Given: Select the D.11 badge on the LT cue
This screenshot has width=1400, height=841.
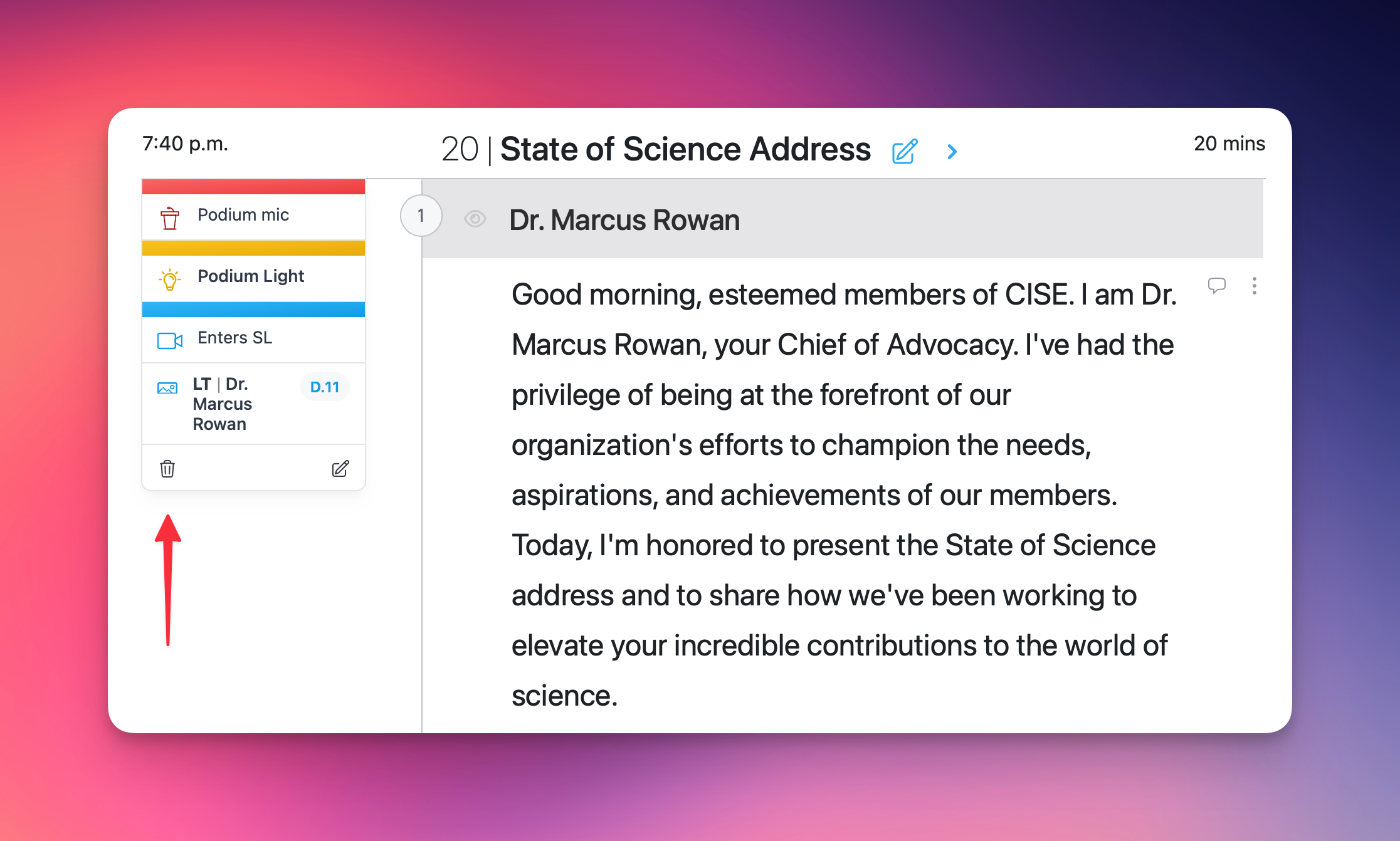Looking at the screenshot, I should click(324, 387).
